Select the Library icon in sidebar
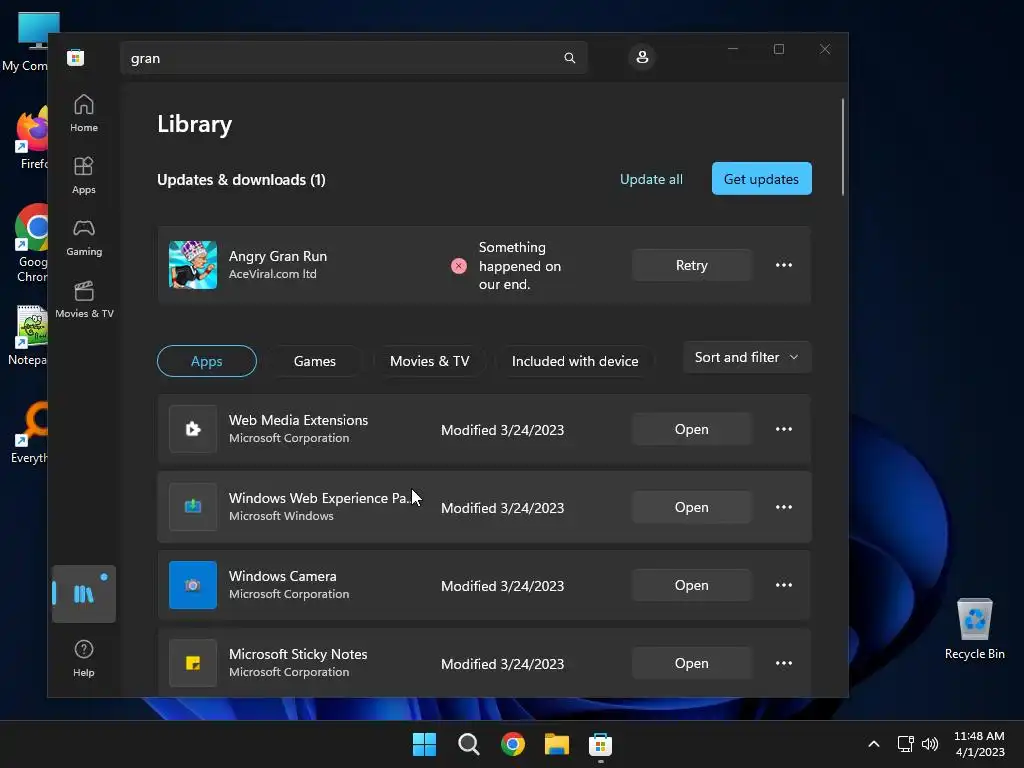Screen dimensions: 1024x768 coord(84,594)
